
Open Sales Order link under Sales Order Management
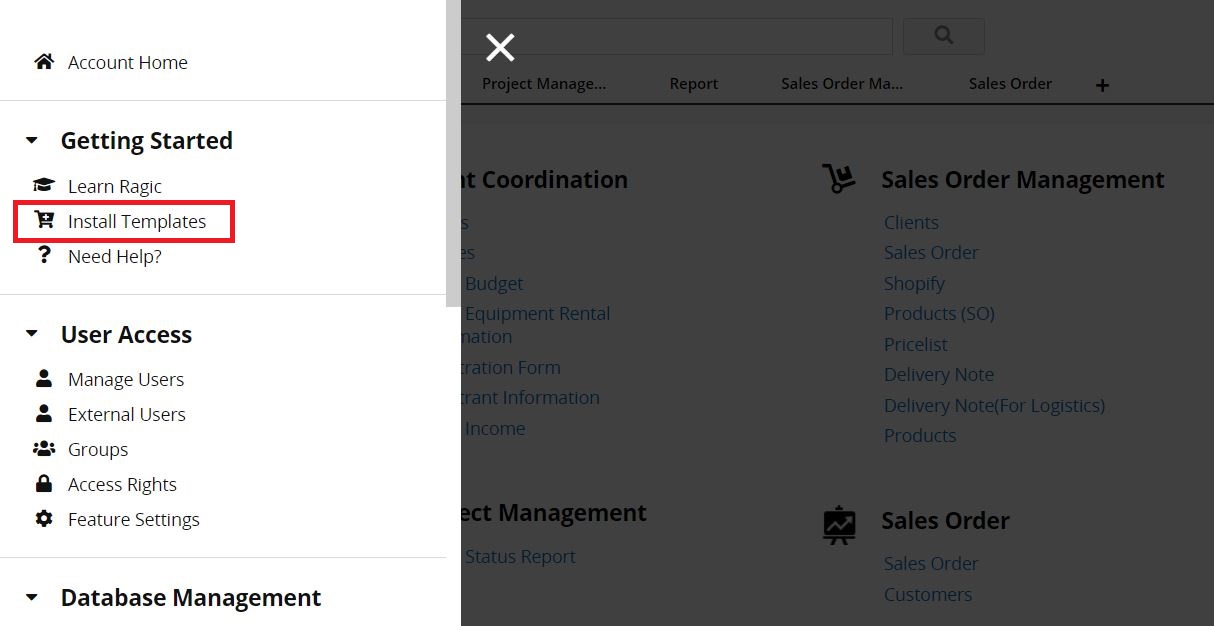931,253
